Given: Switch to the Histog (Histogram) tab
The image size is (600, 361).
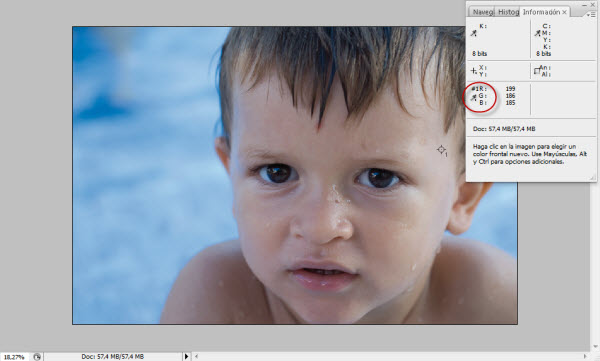Looking at the screenshot, I should coord(507,12).
